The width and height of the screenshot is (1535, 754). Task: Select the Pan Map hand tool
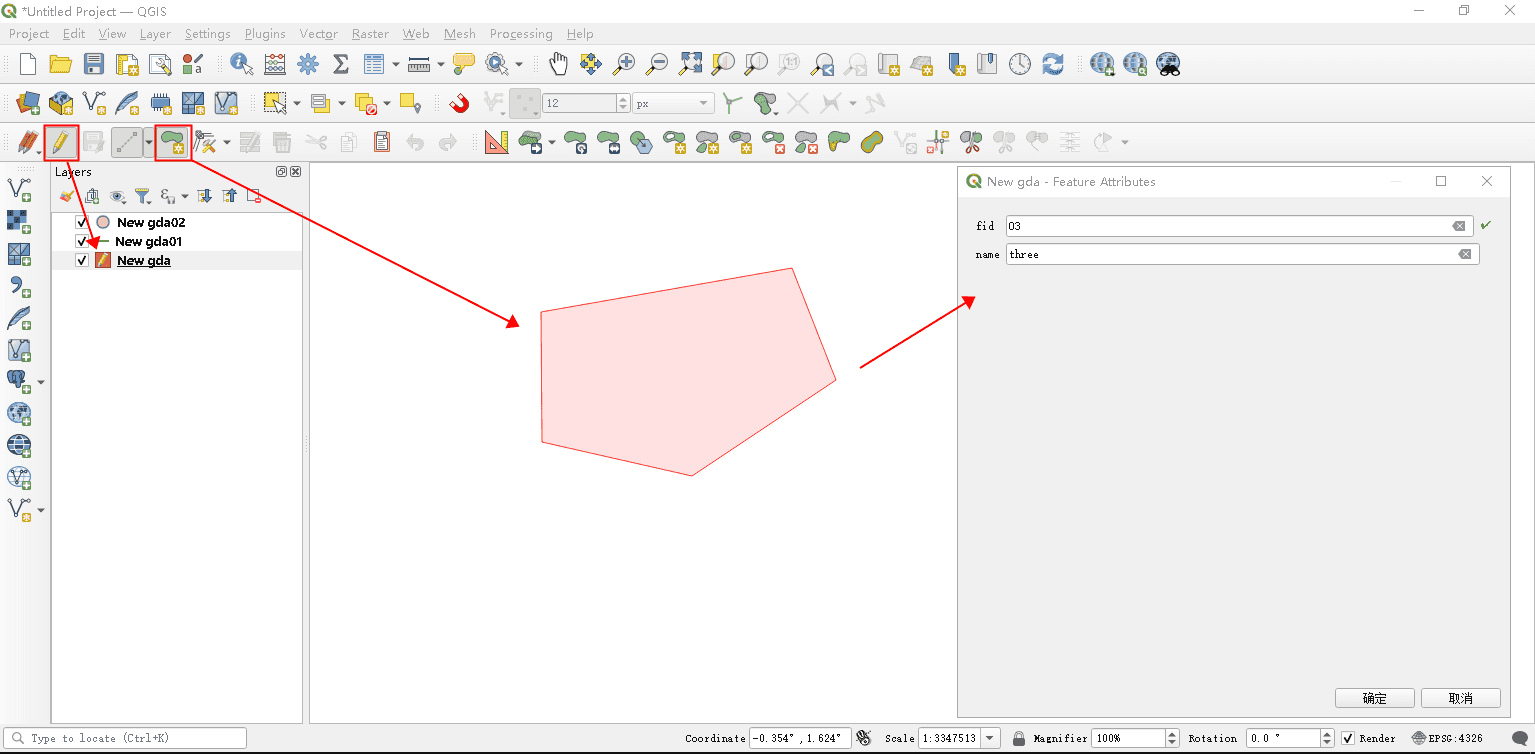coord(558,64)
